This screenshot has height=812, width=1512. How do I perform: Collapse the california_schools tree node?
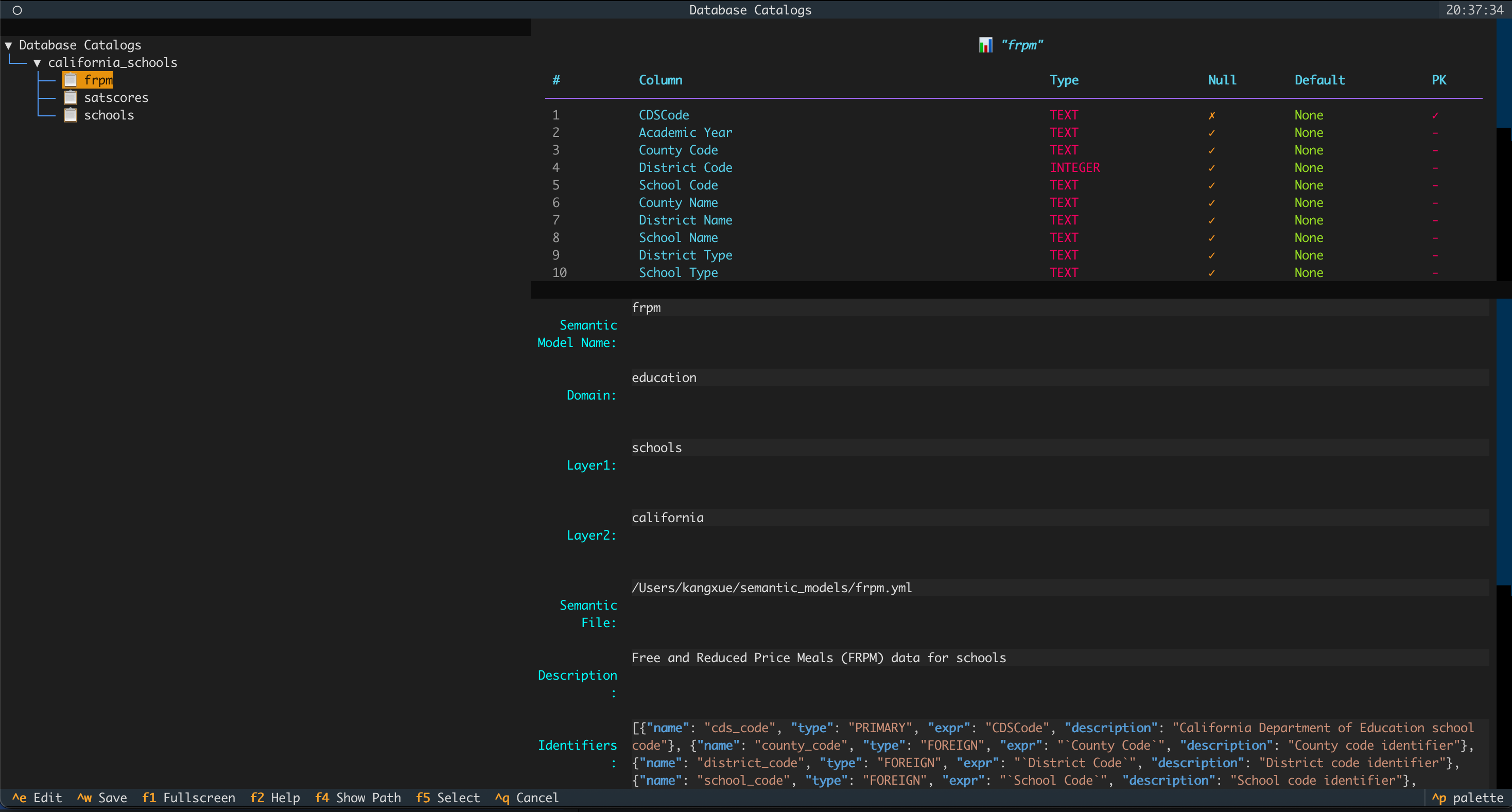pos(38,62)
